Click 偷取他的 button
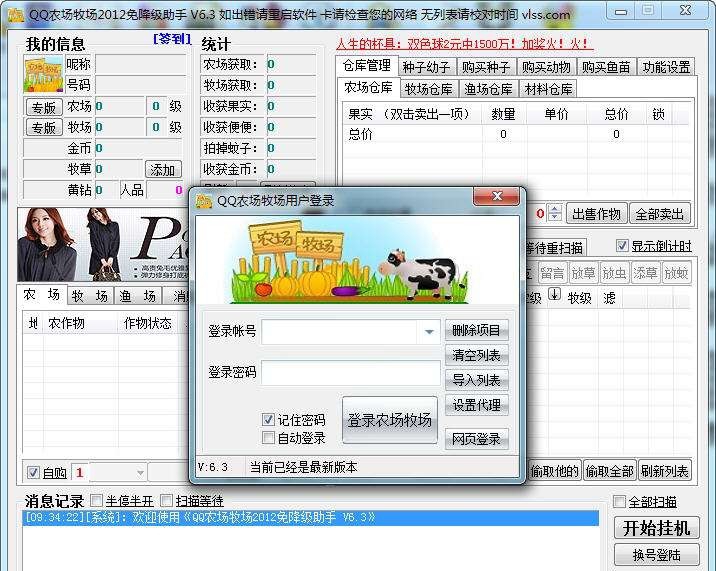The width and height of the screenshot is (716, 571). coord(555,471)
